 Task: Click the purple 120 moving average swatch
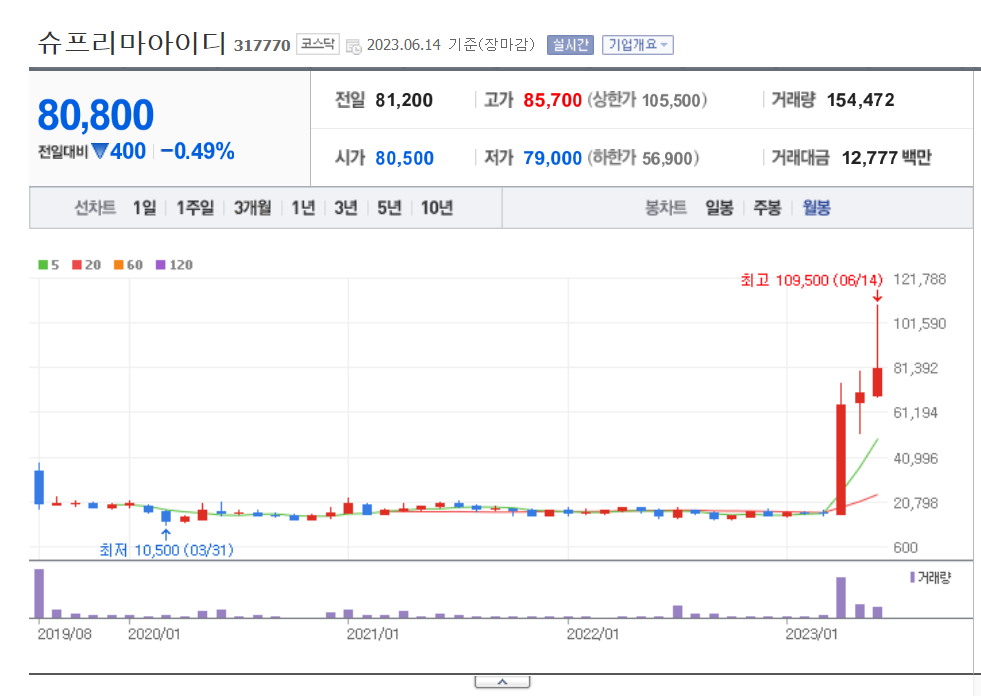point(161,265)
